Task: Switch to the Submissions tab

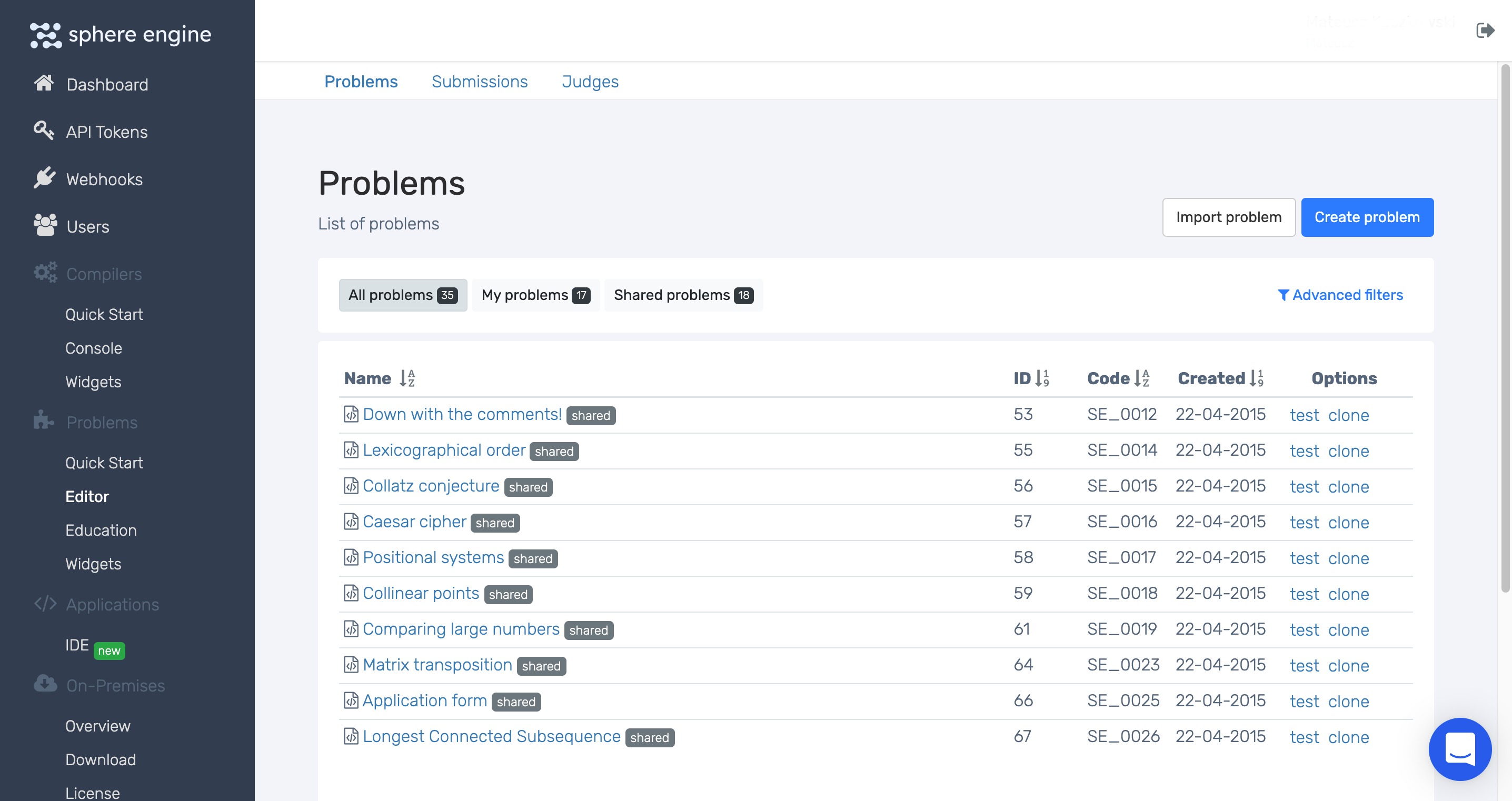Action: (480, 82)
